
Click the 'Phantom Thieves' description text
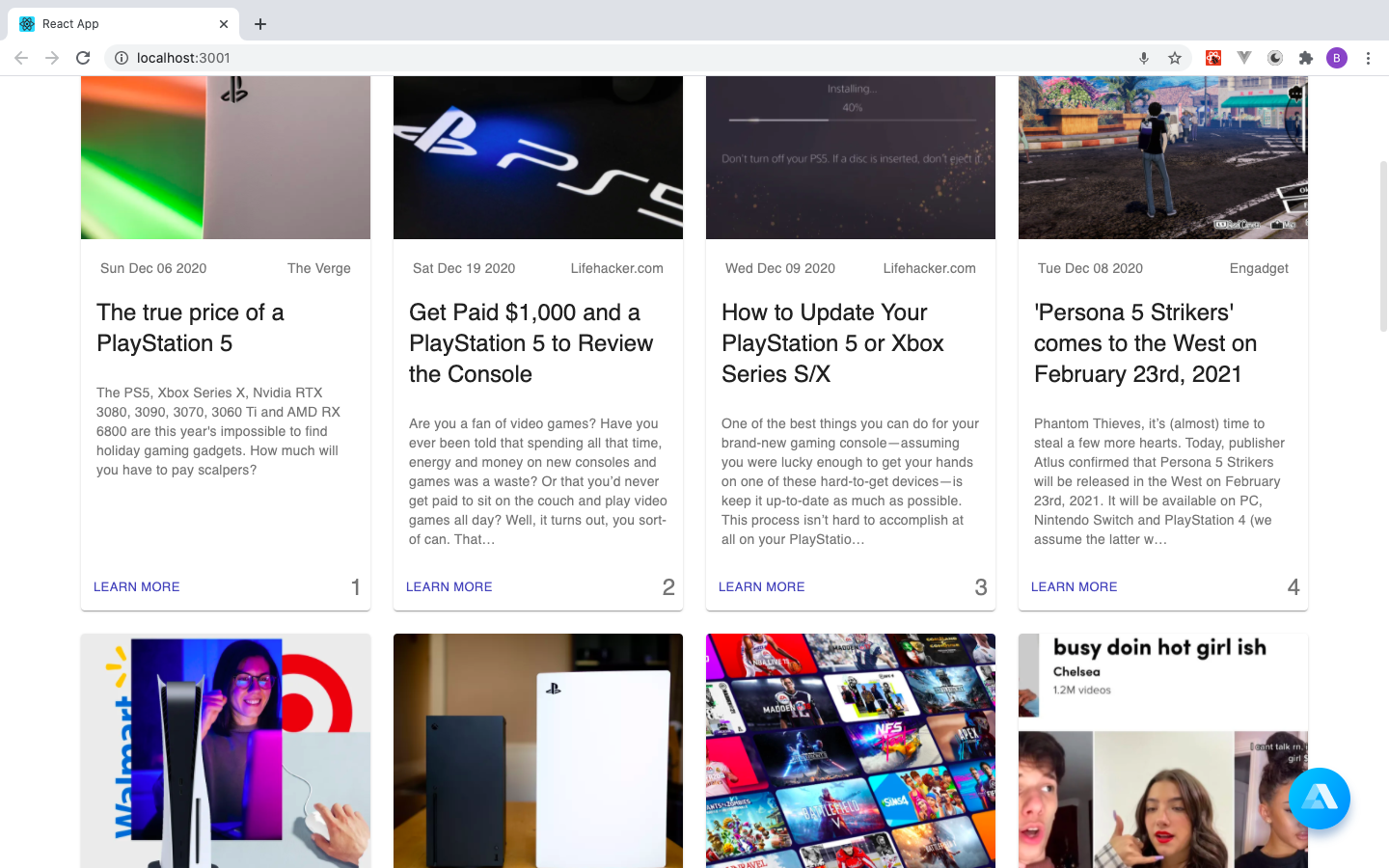coord(1159,481)
